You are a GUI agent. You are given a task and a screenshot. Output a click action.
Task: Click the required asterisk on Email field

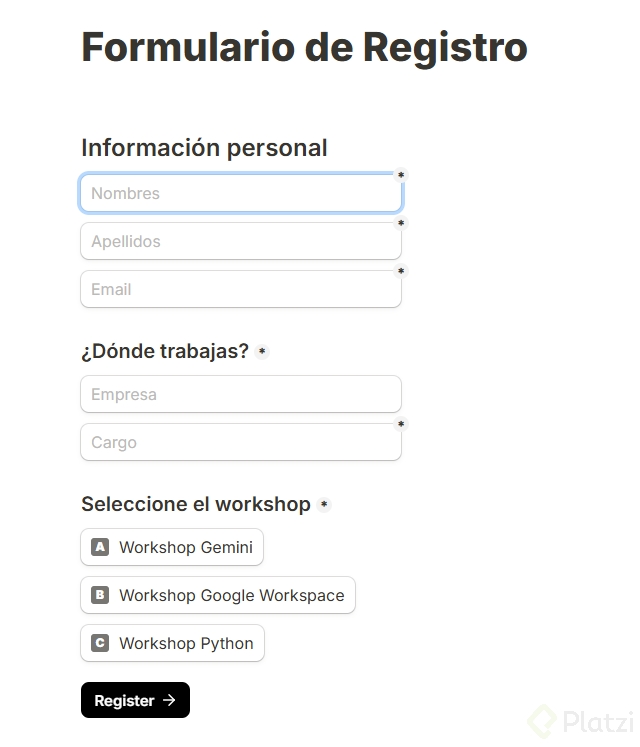pyautogui.click(x=401, y=271)
